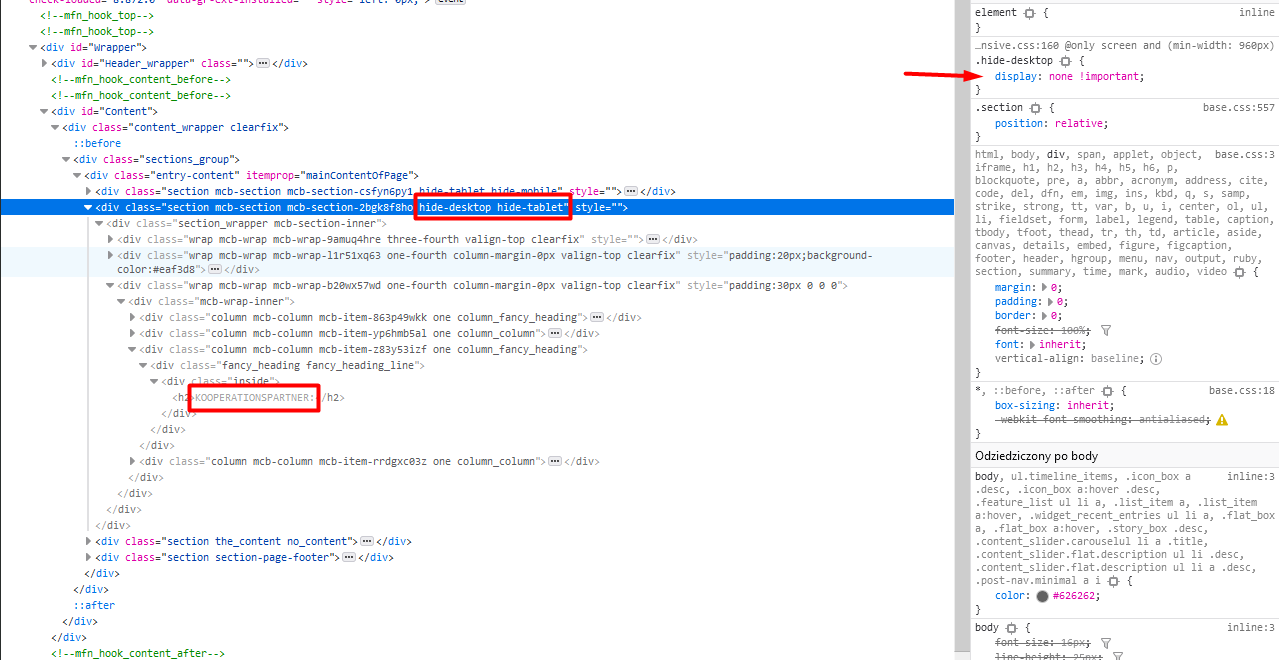
Task: Click info icon next to vertical-align: baseline
Action: point(1156,359)
